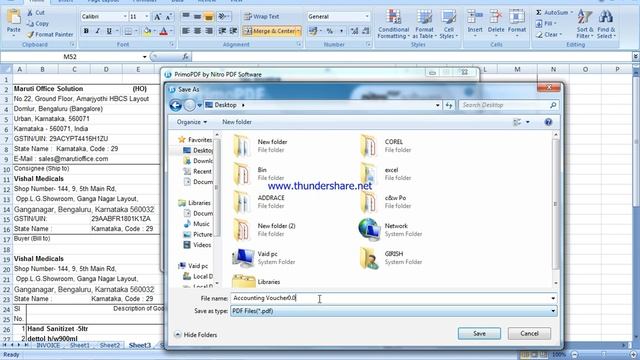The image size is (640, 360).
Task: Select Desktop under Favorites in navigation pane
Action: click(199, 150)
